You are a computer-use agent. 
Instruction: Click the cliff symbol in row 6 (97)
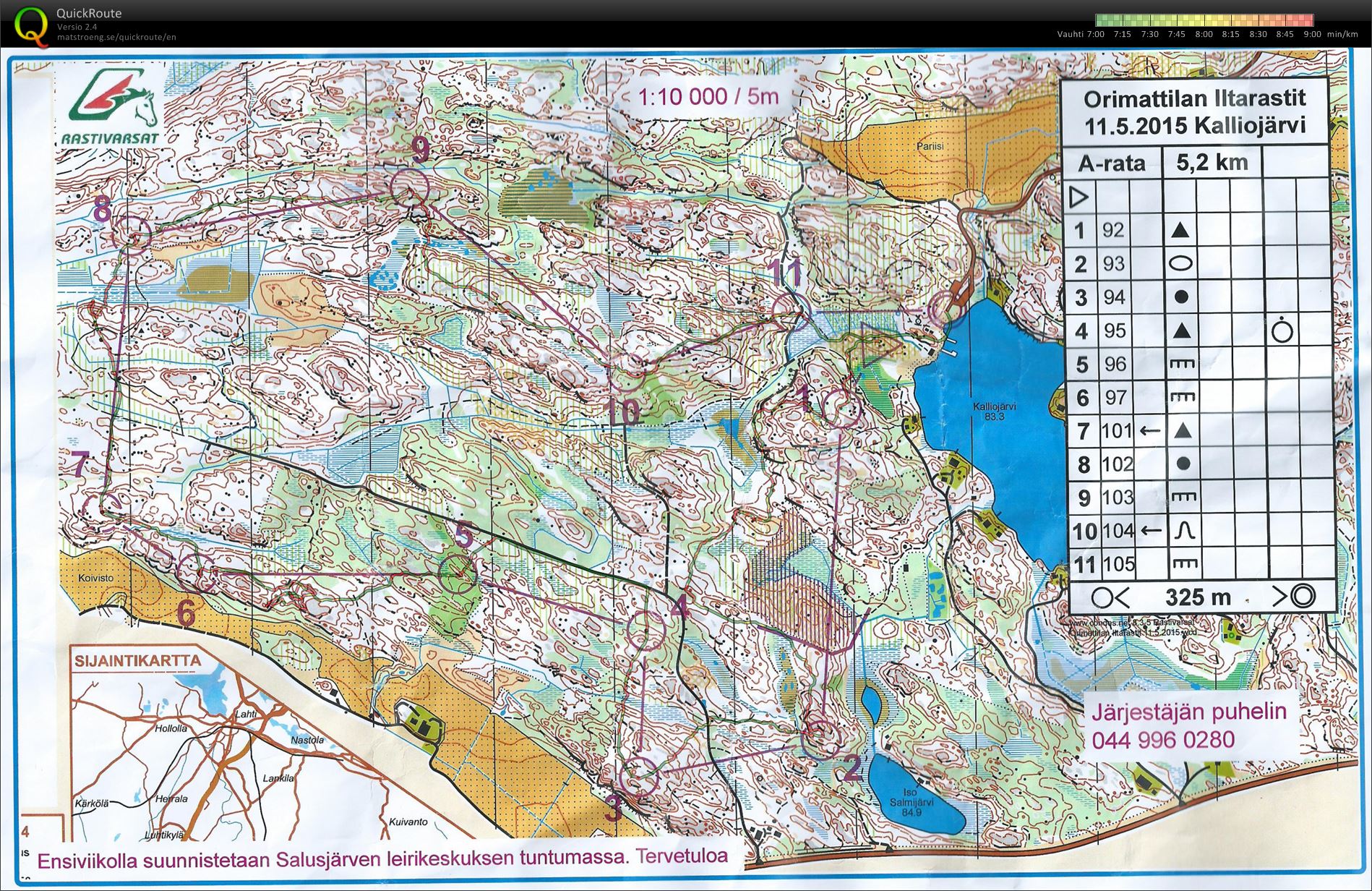tap(1182, 397)
